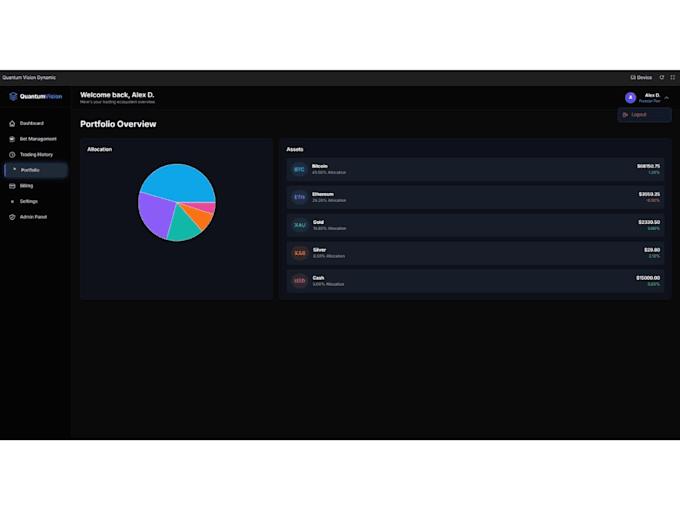The height and width of the screenshot is (510, 680).
Task: Select the Cash USD asset row
Action: pyautogui.click(x=475, y=281)
